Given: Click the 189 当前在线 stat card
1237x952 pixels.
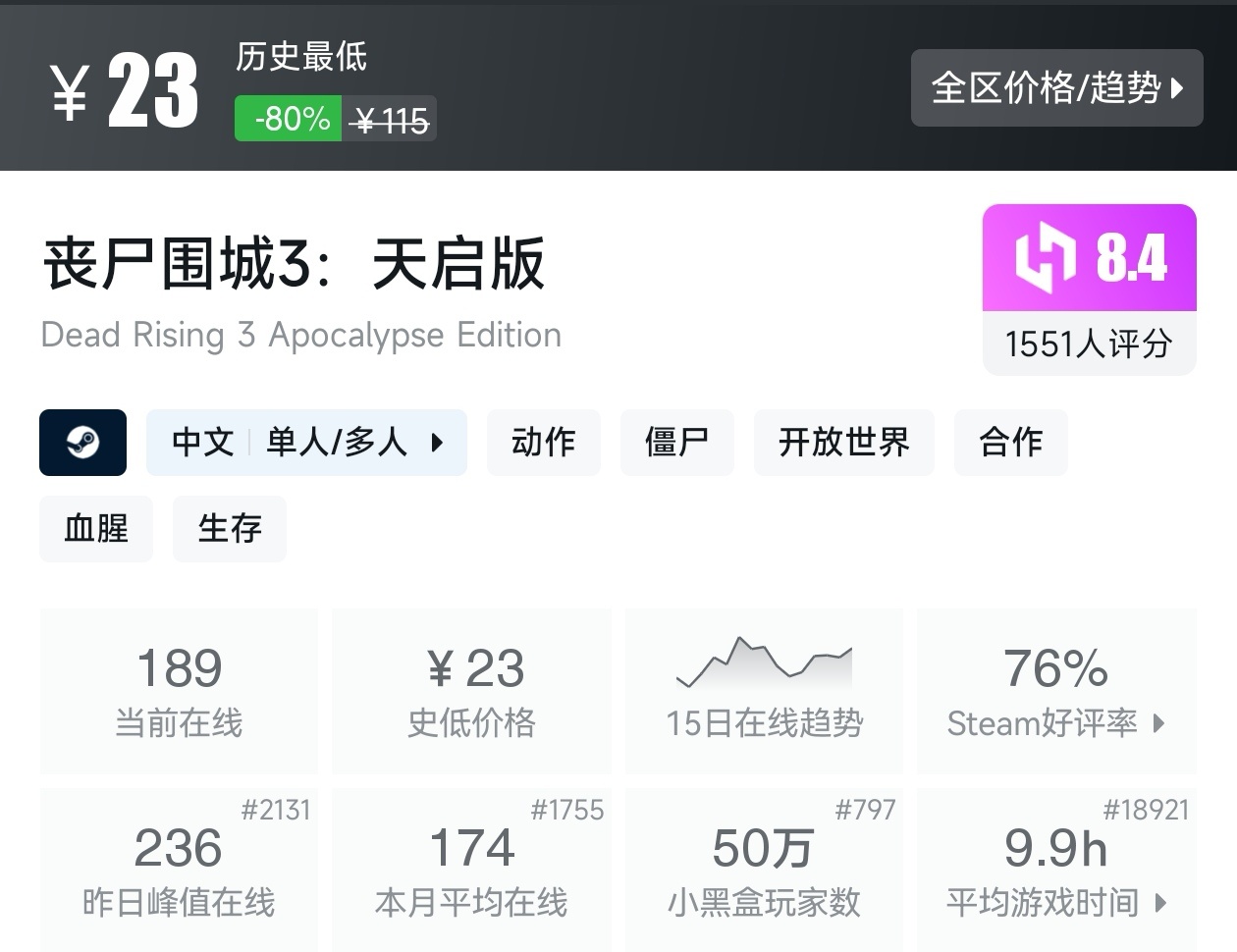Looking at the screenshot, I should tap(179, 691).
